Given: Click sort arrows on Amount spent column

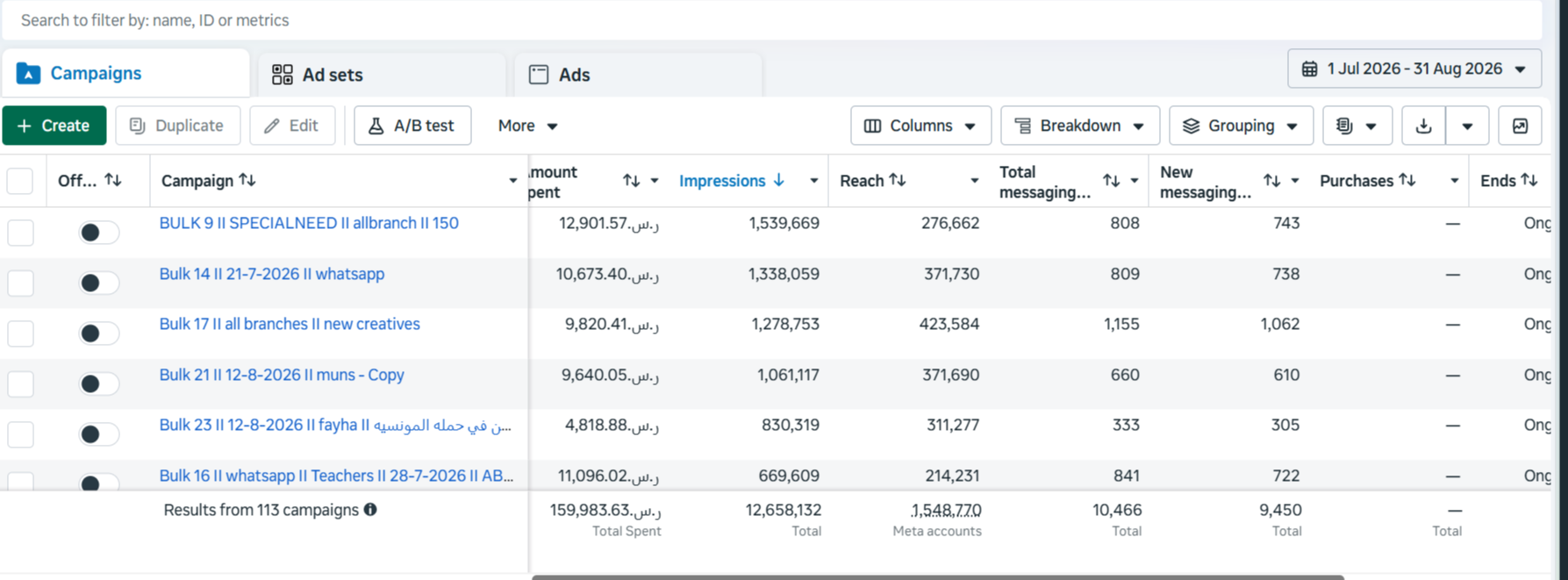Looking at the screenshot, I should coord(631,181).
